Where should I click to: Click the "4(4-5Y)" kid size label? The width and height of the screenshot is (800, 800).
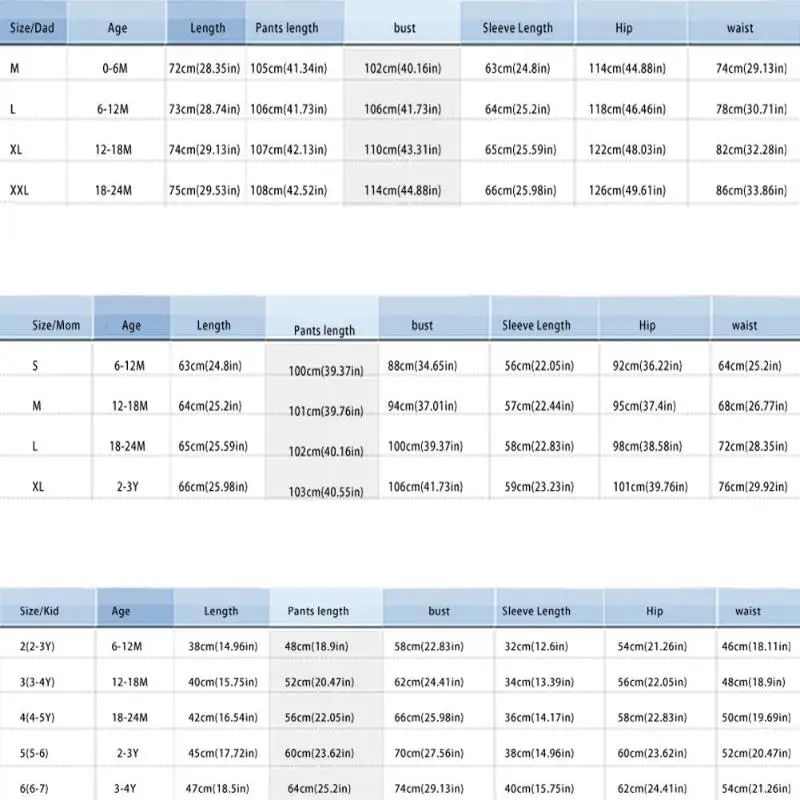click(x=37, y=718)
